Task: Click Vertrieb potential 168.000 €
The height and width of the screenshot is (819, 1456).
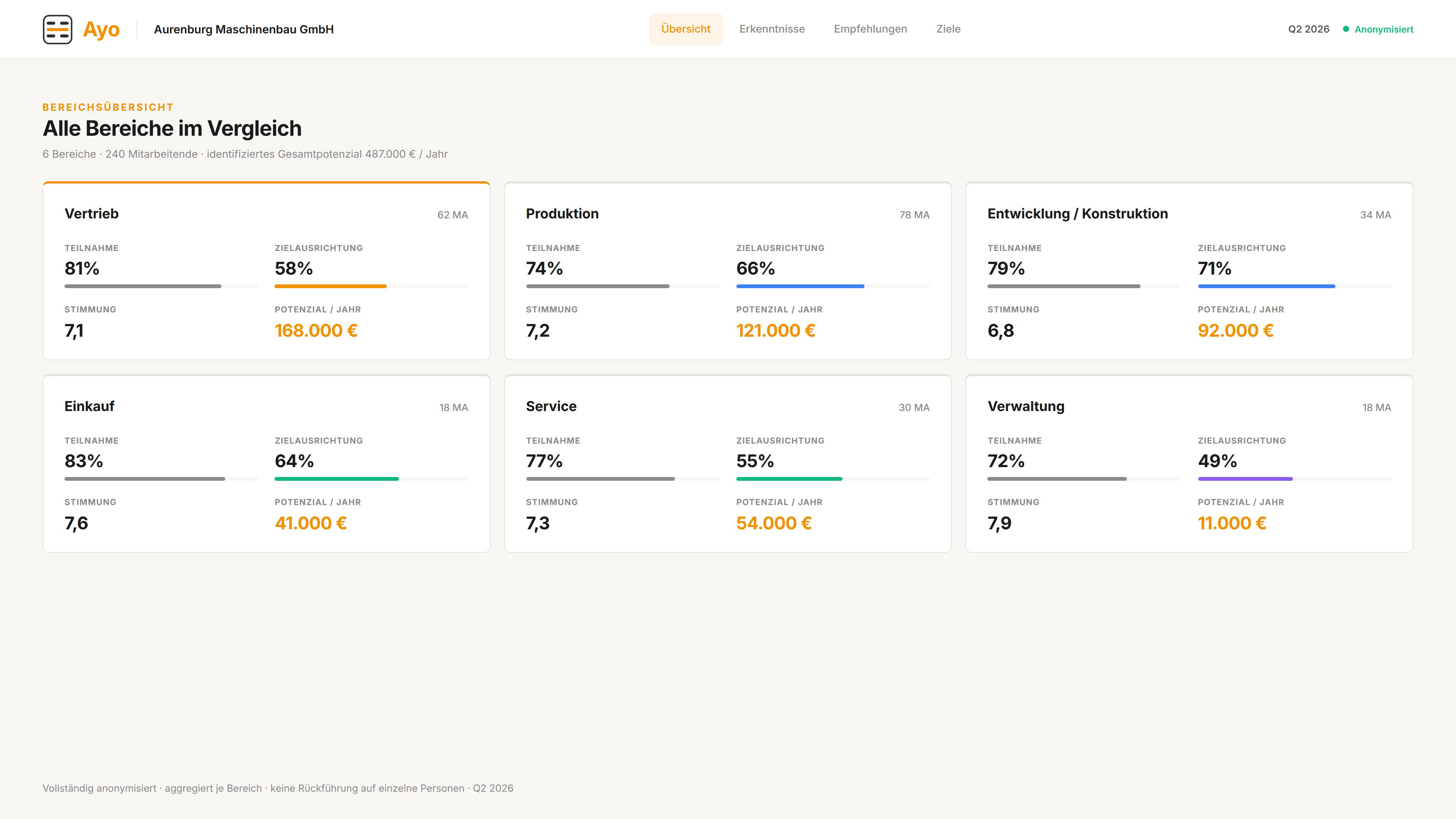Action: [316, 331]
